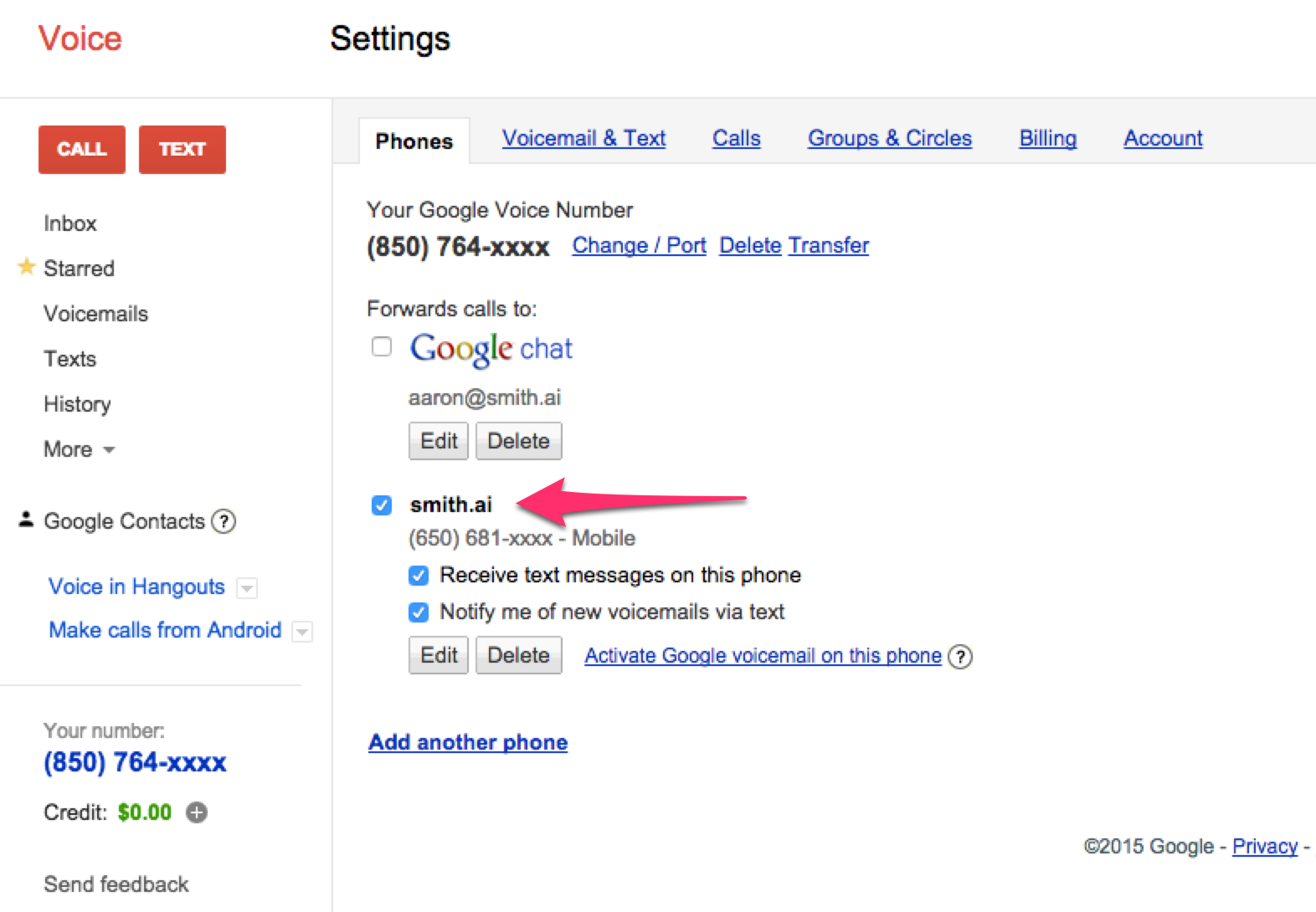Viewport: 1316px width, 912px height.
Task: Click the ©2015 Google footer text
Action: (x=1149, y=847)
